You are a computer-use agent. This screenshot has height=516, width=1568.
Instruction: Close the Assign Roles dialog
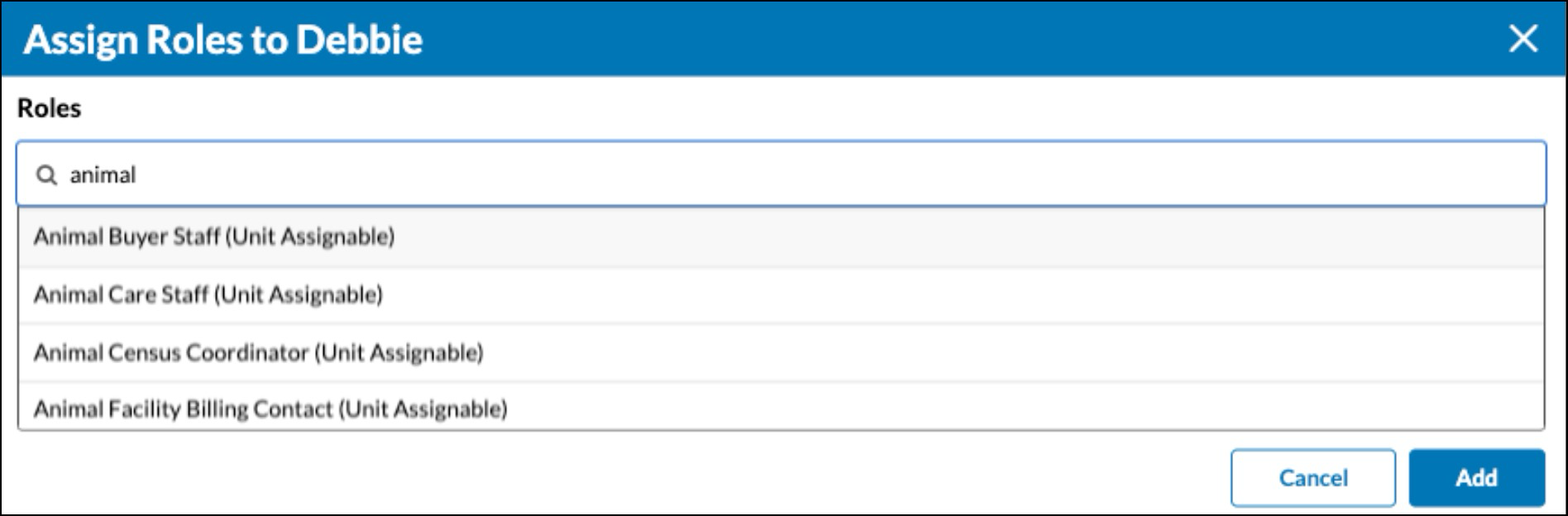[x=1523, y=39]
